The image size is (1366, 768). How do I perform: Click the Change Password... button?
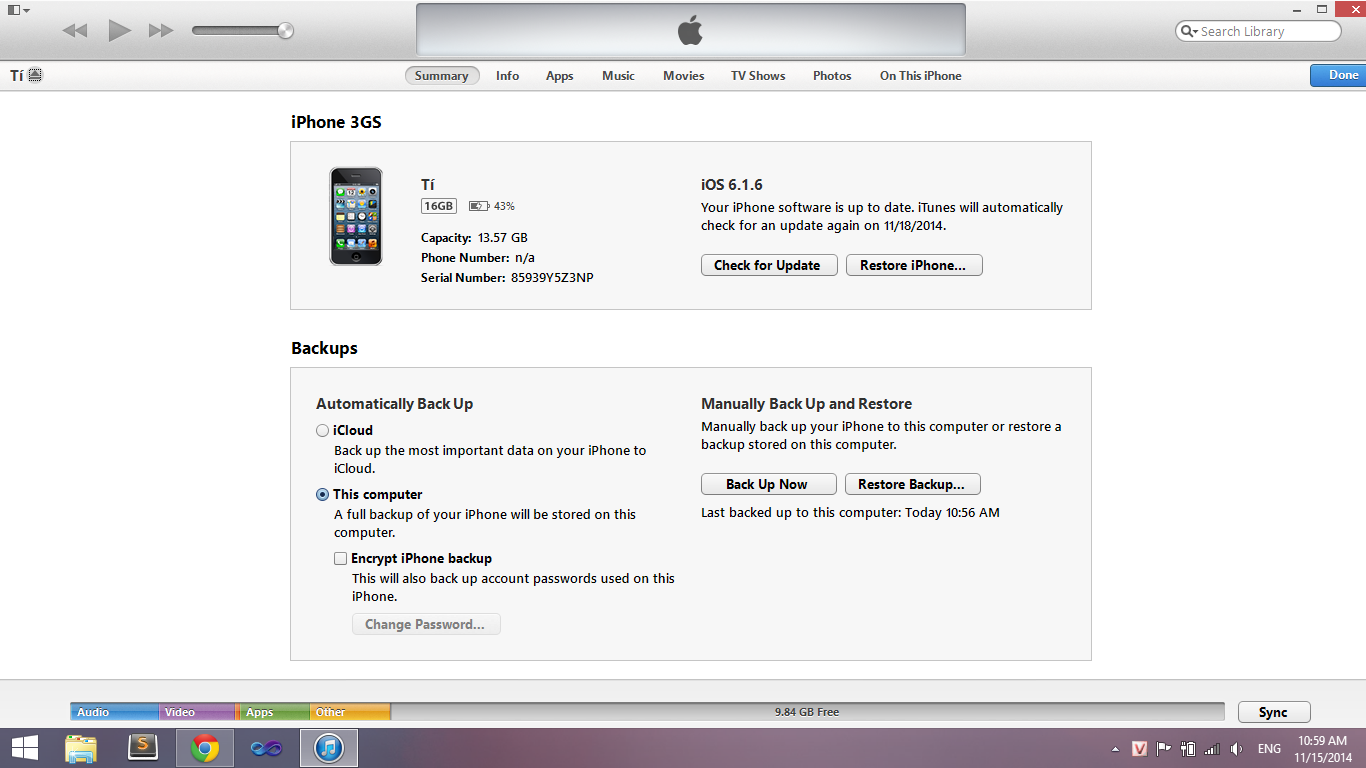[x=426, y=624]
